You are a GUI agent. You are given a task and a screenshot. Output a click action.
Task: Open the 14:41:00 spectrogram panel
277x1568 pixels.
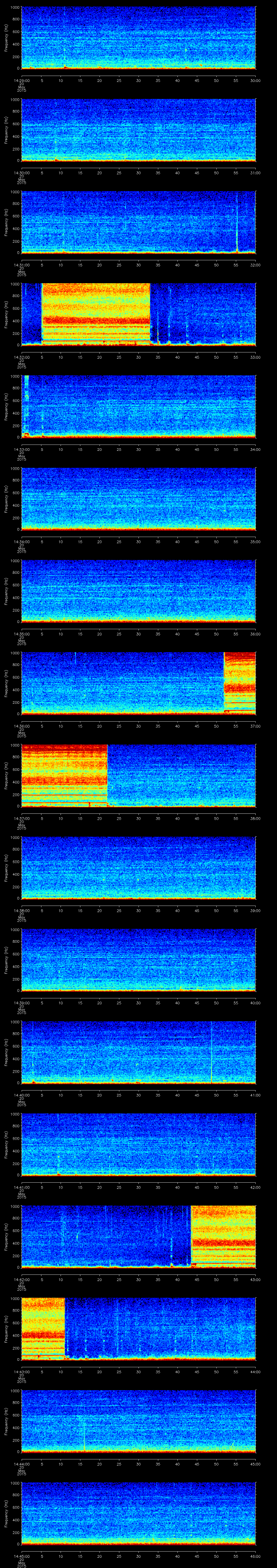tap(139, 1144)
